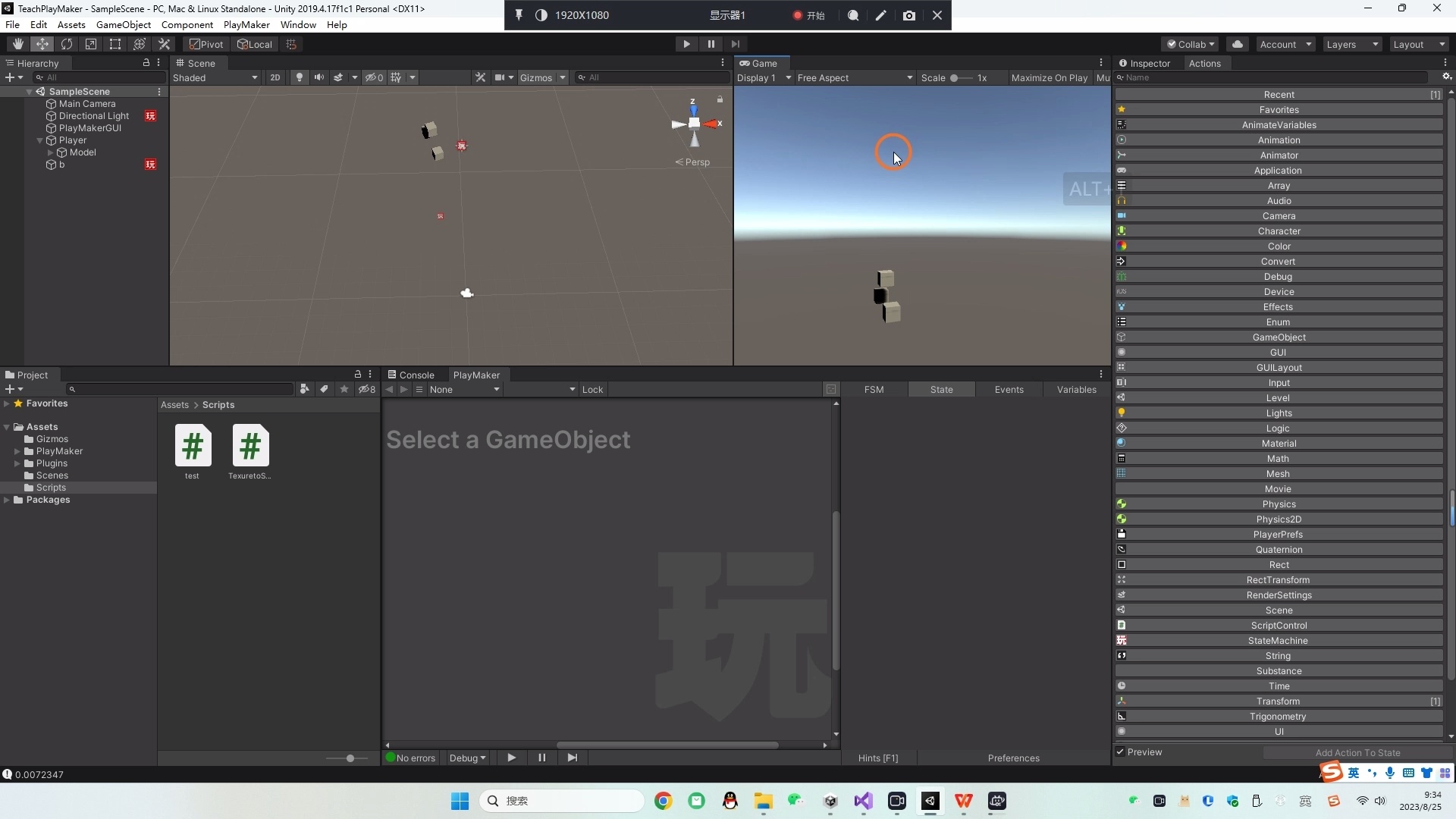Open the GameObject action category
Screen dimensions: 1456x819
point(1279,337)
